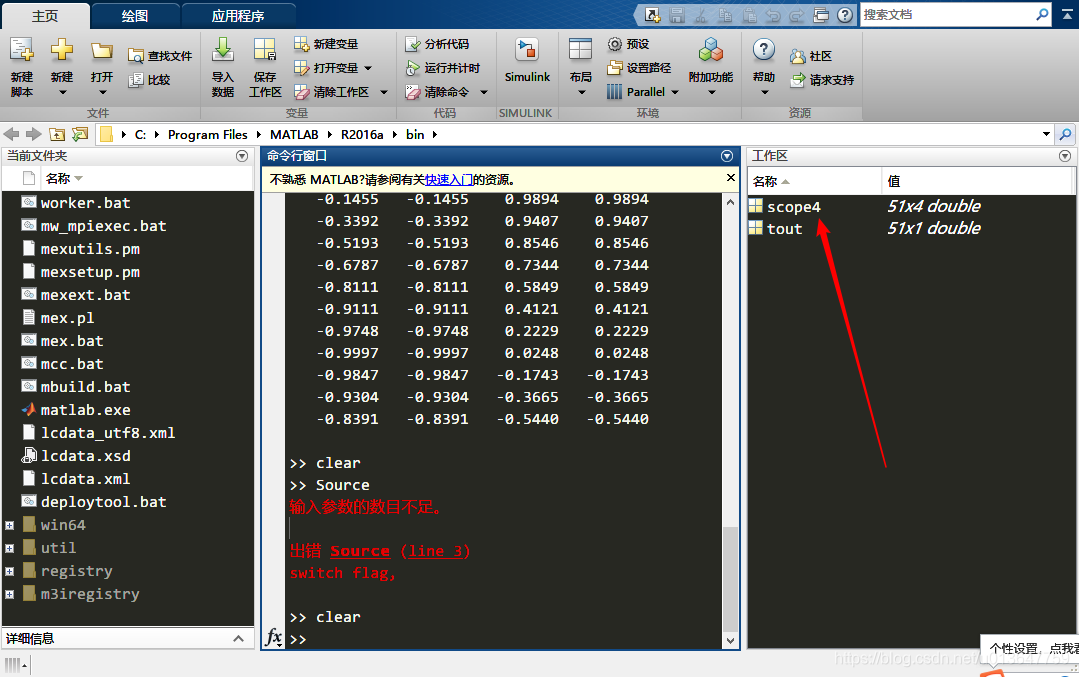This screenshot has height=677, width=1079.
Task: Open the dropdown arrow beside Clear Commands
Action: point(484,92)
